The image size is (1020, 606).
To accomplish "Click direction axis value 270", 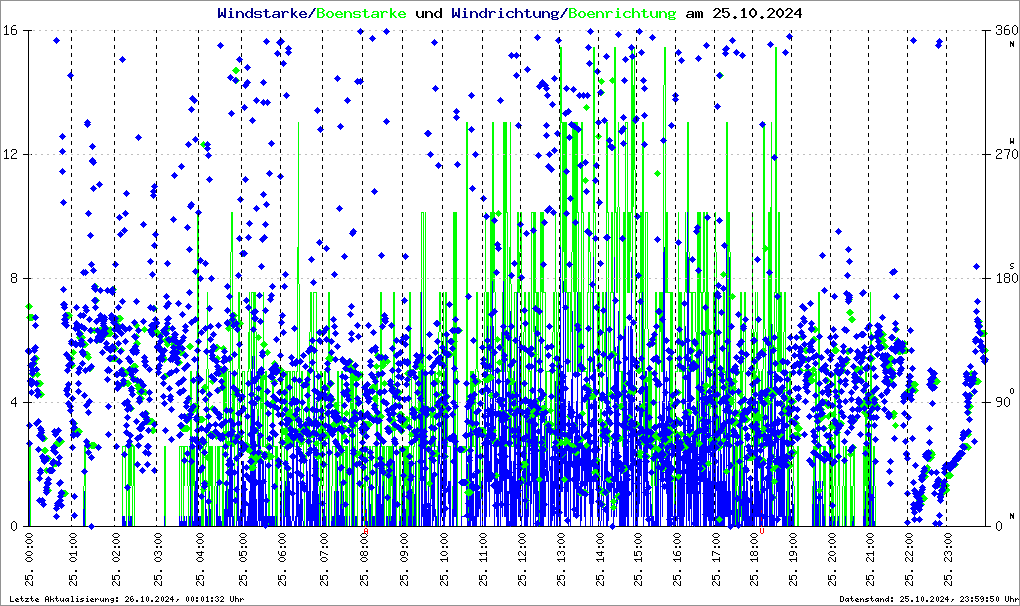I will click(x=1006, y=154).
